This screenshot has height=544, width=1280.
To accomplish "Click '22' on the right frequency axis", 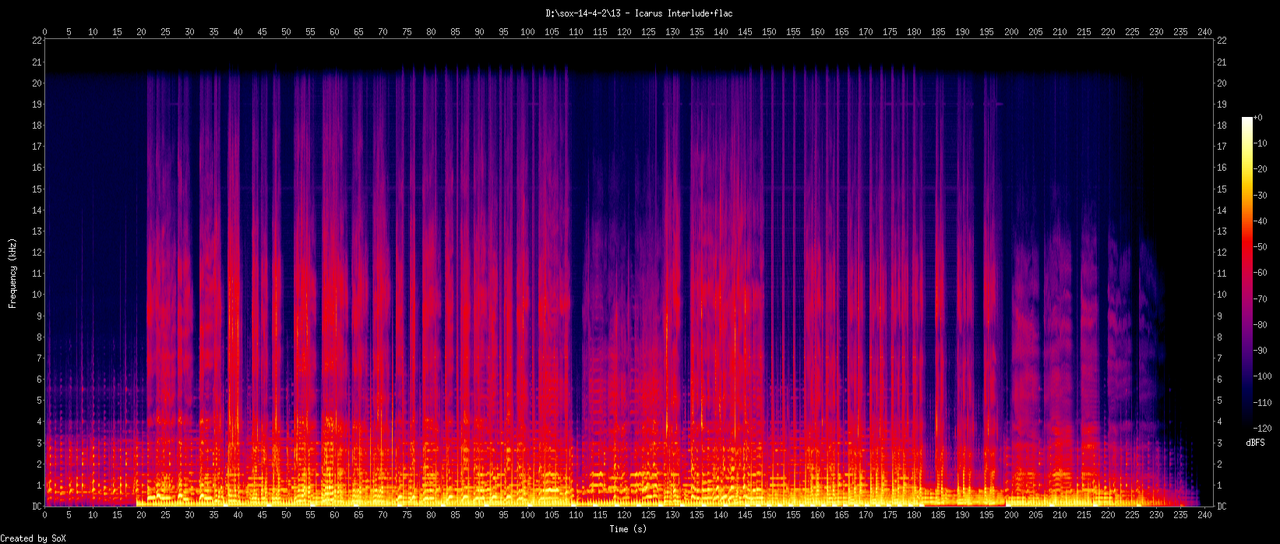I will (x=1224, y=40).
